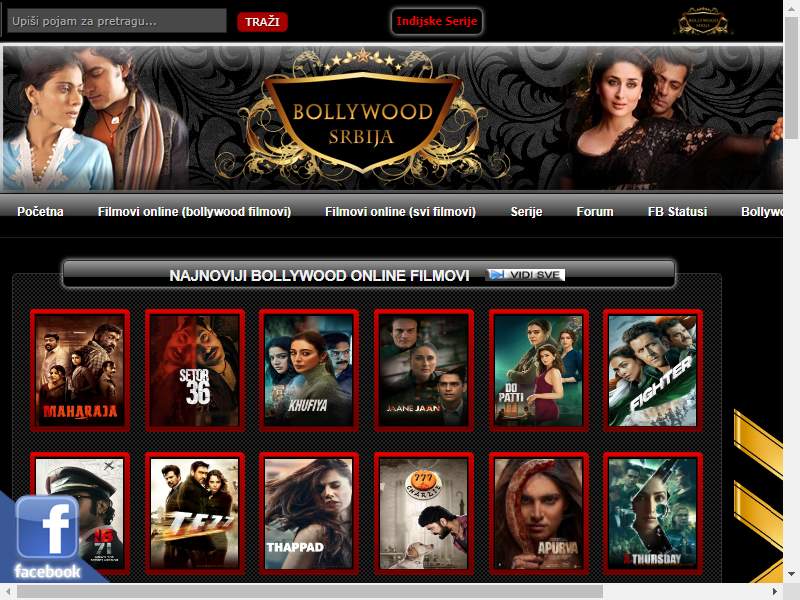Open the Forum menu item
This screenshot has height=600, width=800.
click(x=595, y=212)
